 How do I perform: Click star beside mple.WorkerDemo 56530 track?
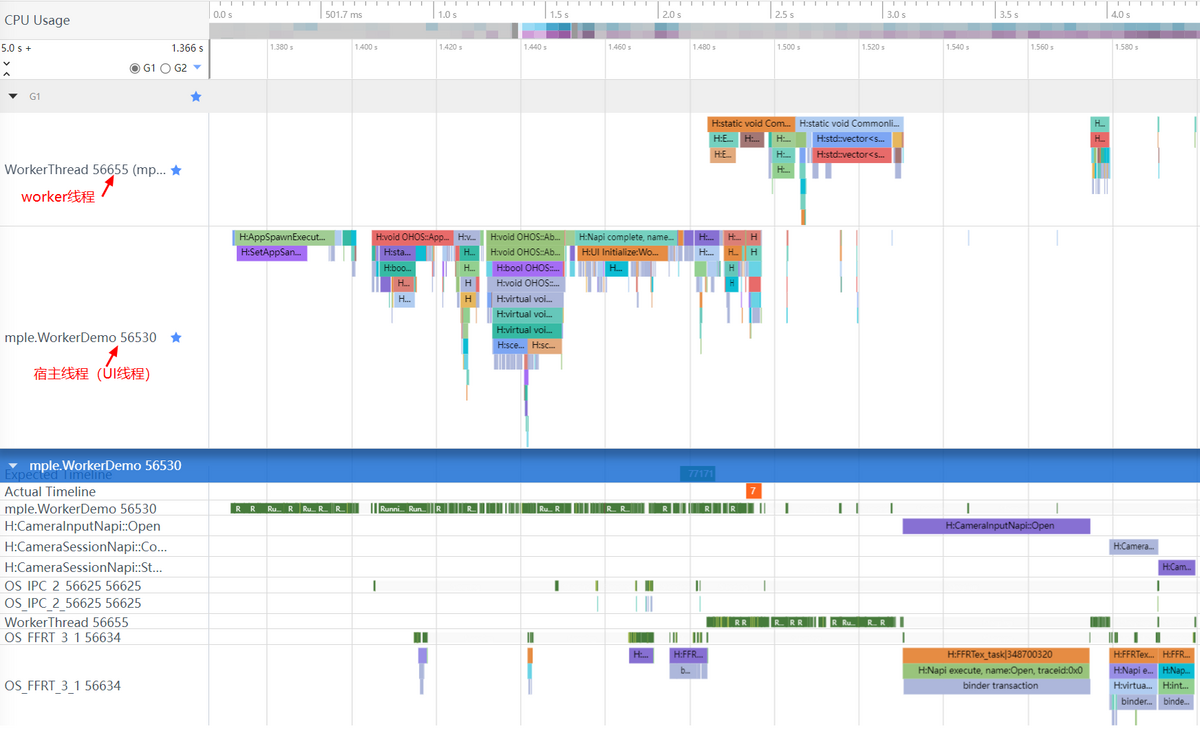(x=176, y=338)
